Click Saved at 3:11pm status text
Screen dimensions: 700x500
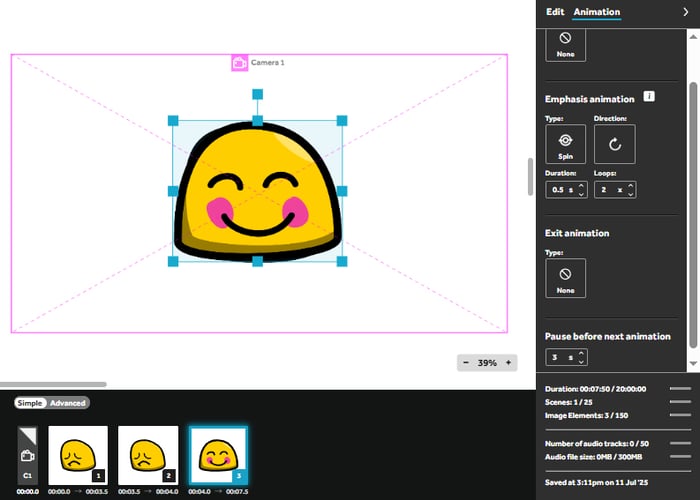coord(596,483)
